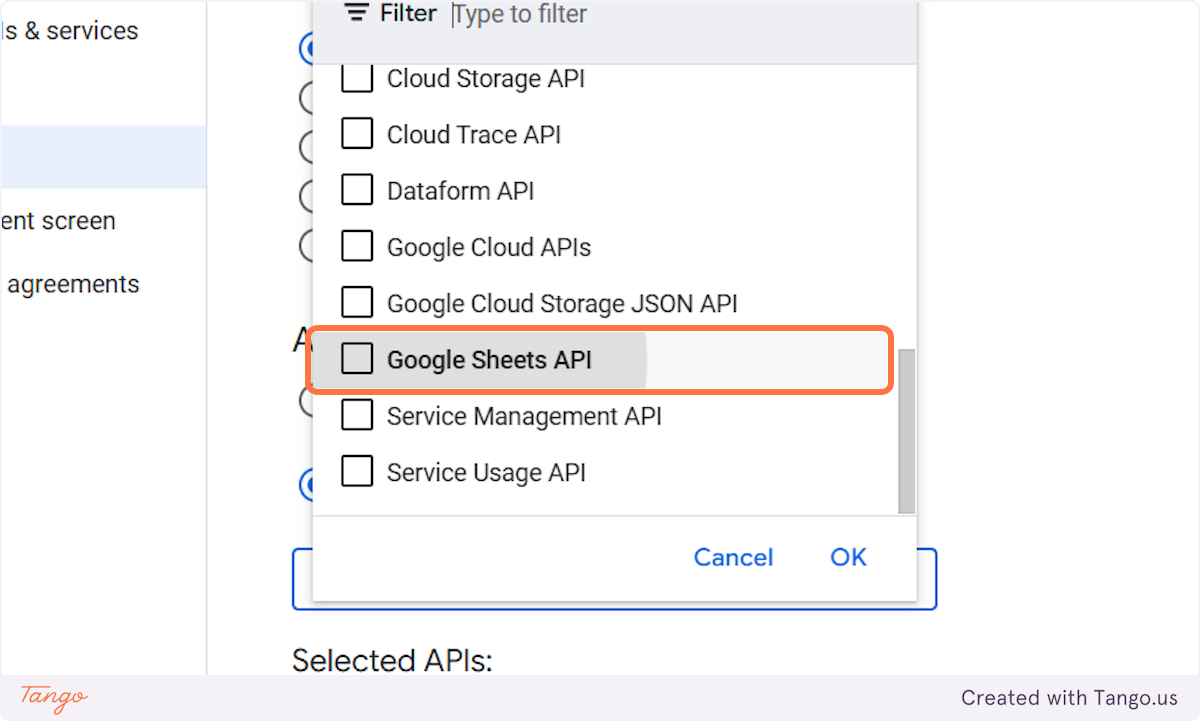
Task: Select the topmost blue radio button
Action: [x=307, y=49]
